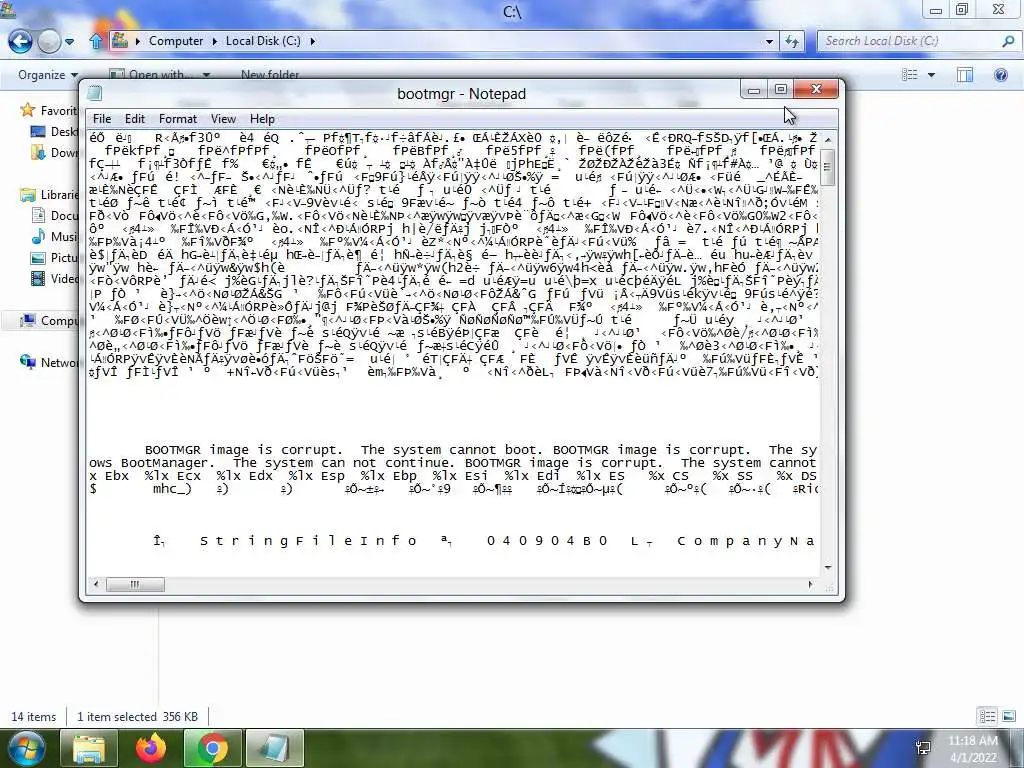The width and height of the screenshot is (1024, 768).
Task: Click the Notepad title bar icon
Action: point(95,93)
